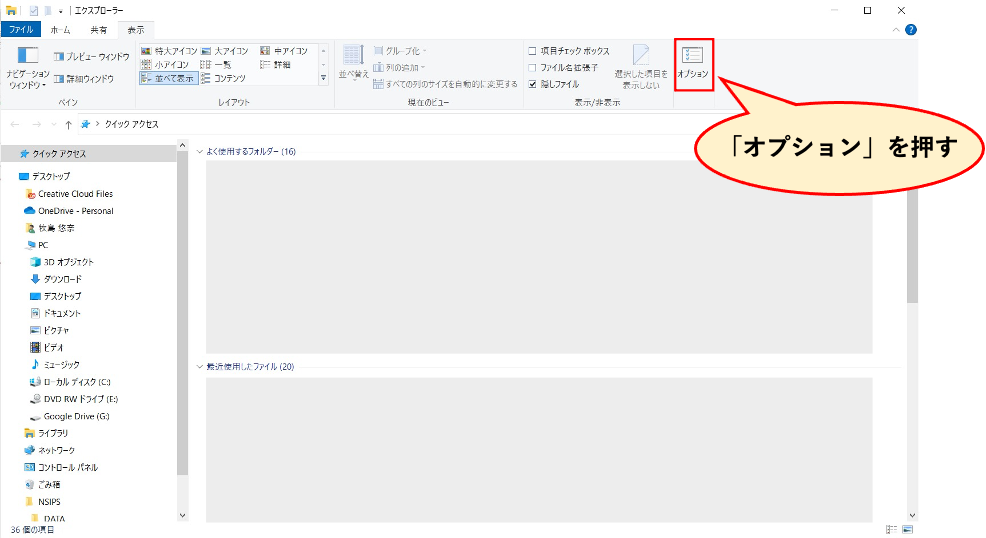Select Google Drive (G:) drive
Screen dimensions: 986x538
76,416
